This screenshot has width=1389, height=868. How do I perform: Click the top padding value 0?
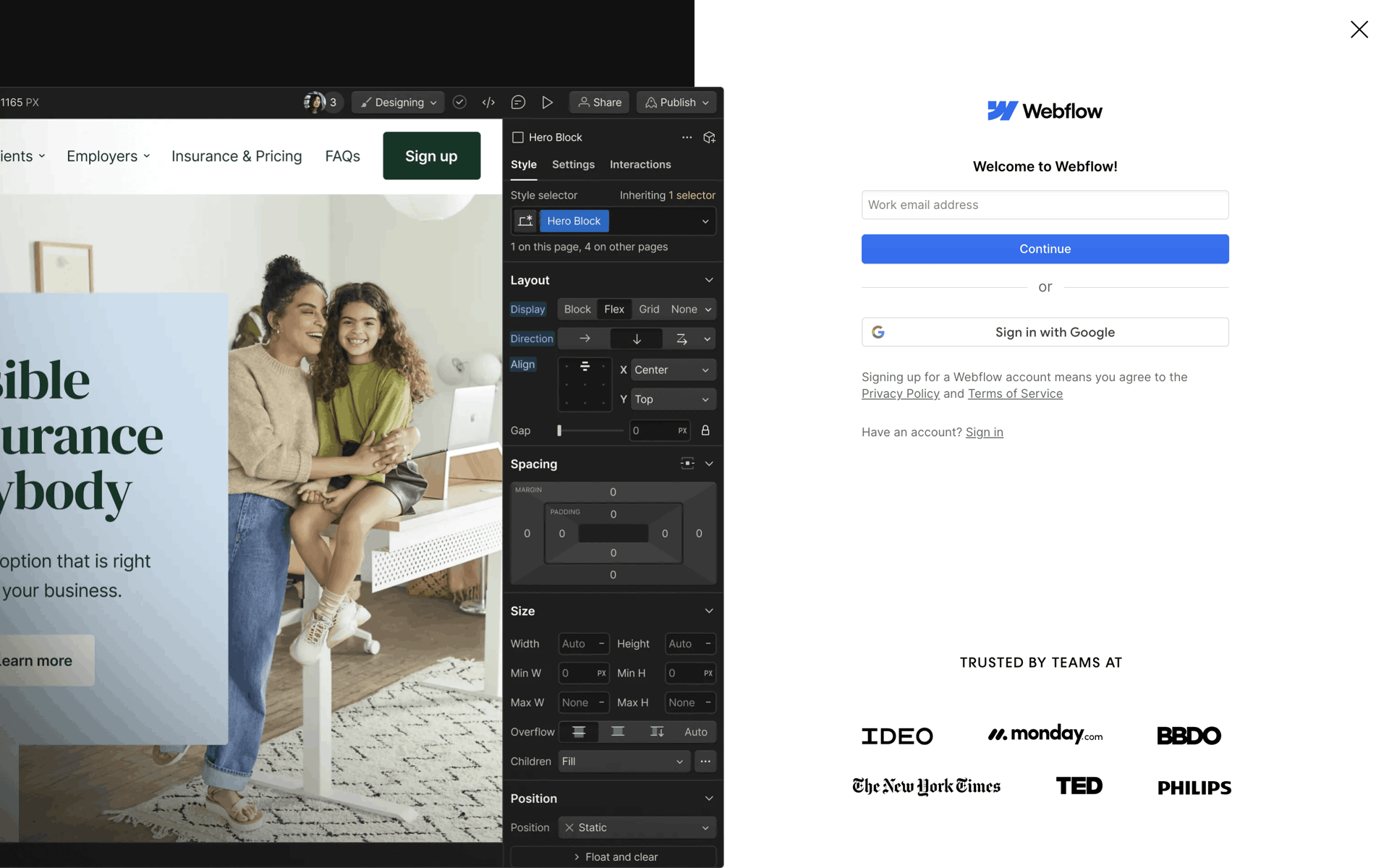click(613, 514)
